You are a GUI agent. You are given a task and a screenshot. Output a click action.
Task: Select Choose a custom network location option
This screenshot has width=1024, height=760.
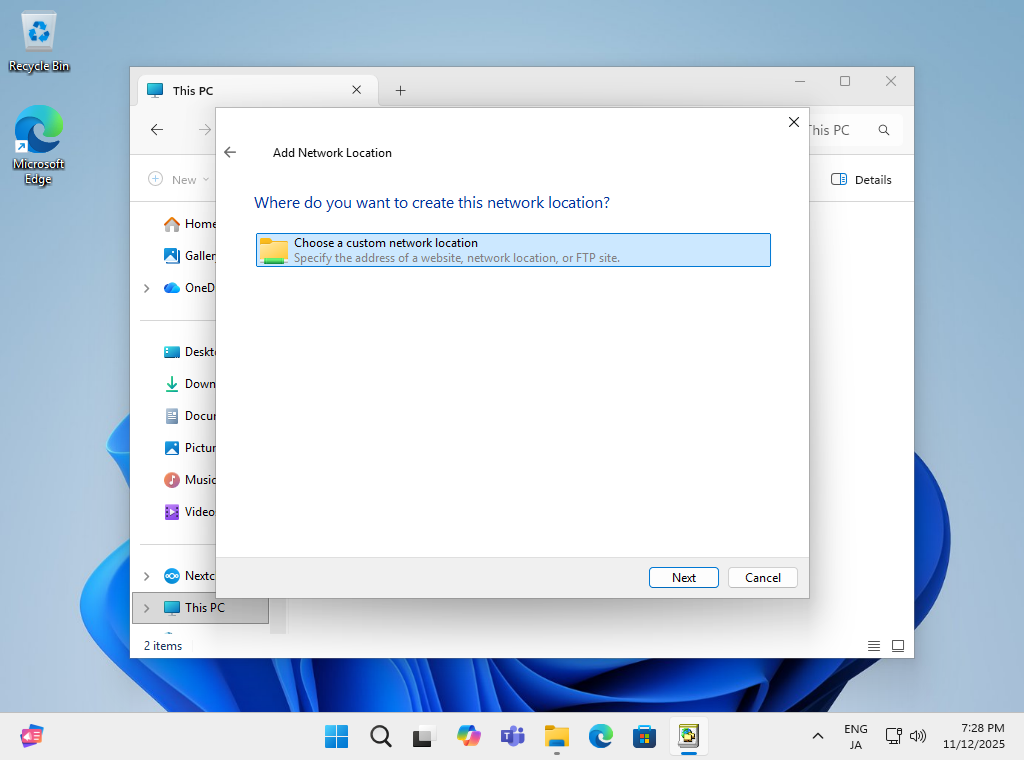512,249
